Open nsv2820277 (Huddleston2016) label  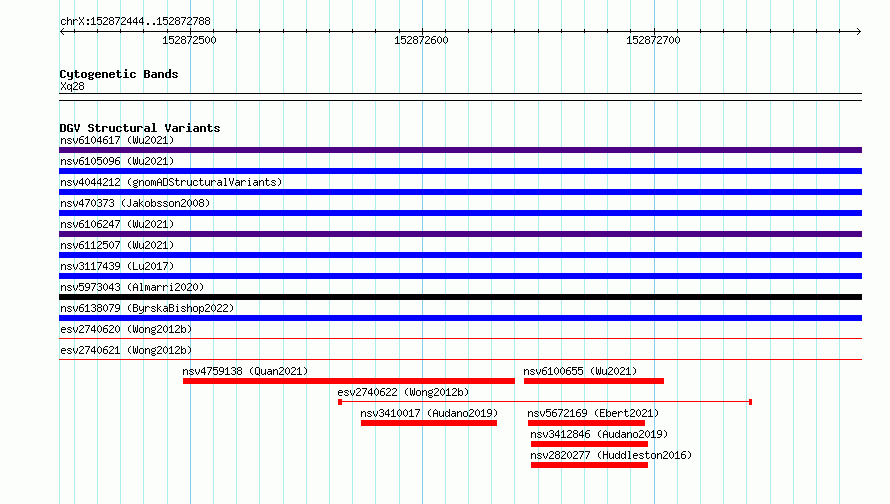[611, 455]
